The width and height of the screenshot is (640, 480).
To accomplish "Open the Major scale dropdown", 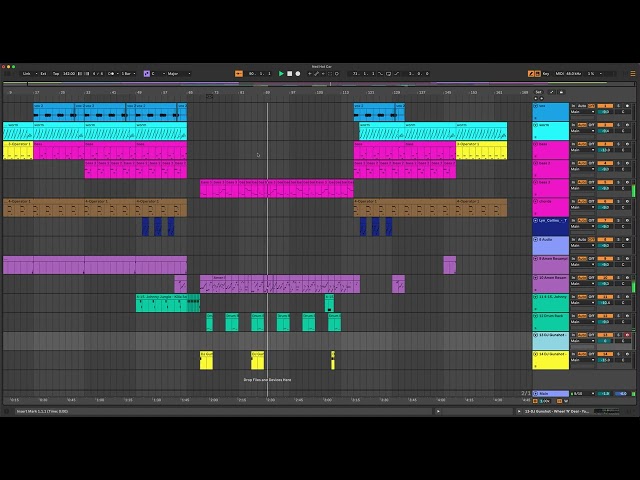I will click(x=179, y=73).
